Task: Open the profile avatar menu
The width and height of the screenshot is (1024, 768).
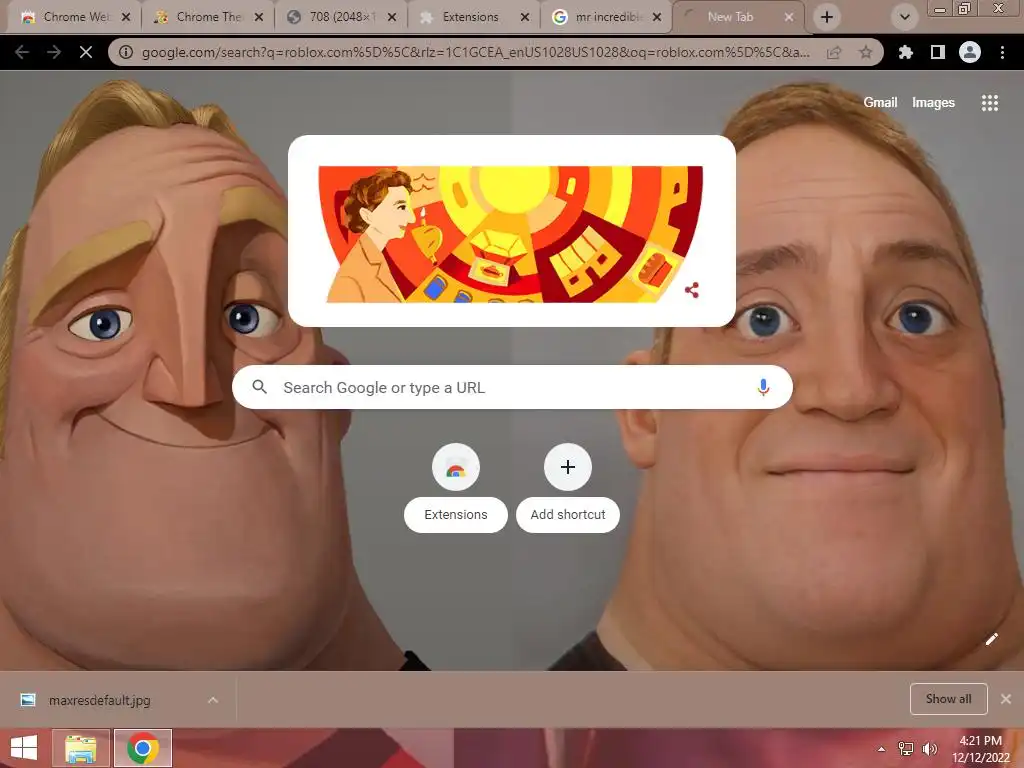Action: (970, 52)
